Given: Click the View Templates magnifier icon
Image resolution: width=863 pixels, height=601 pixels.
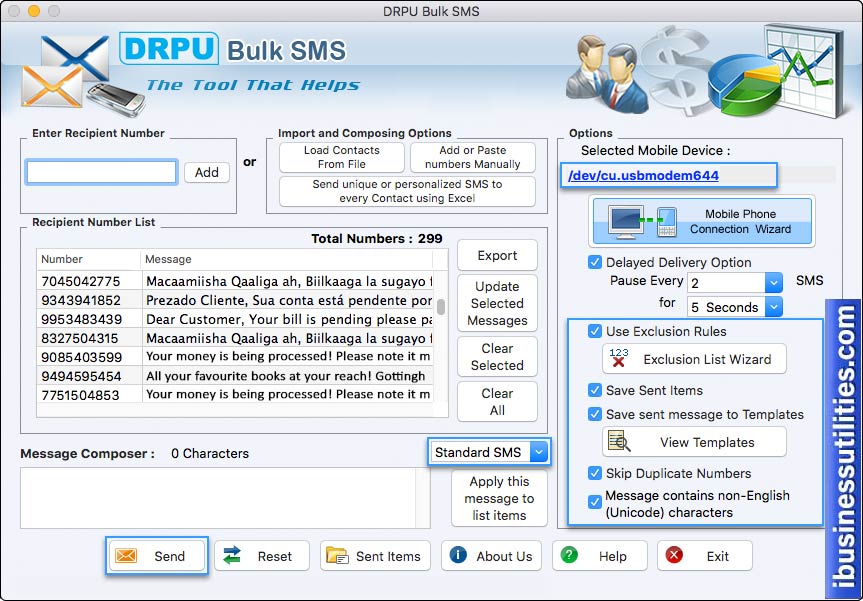Looking at the screenshot, I should pos(619,441).
